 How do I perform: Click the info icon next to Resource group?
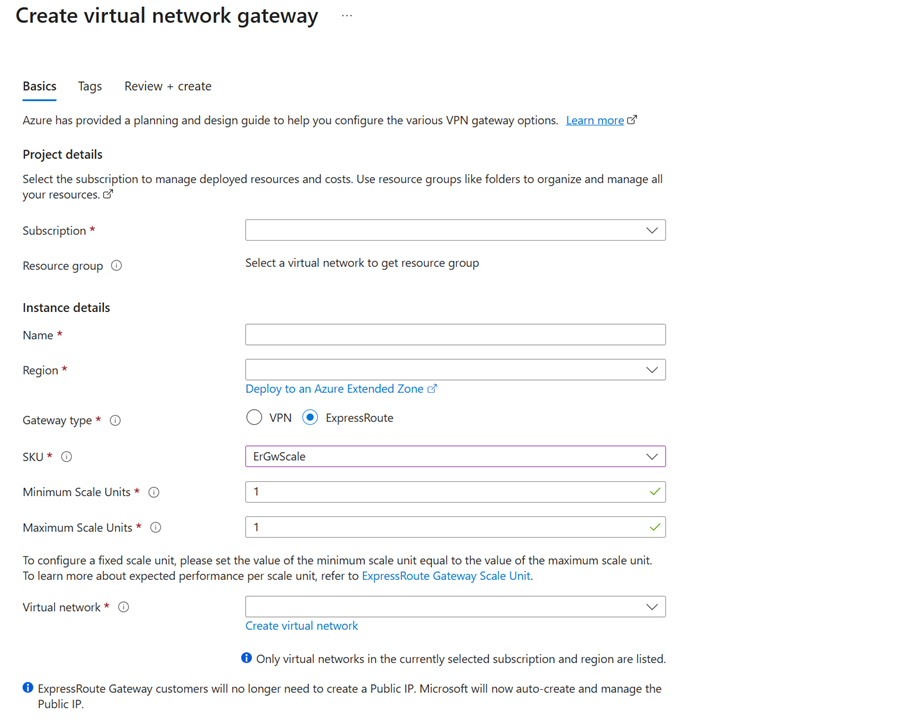click(x=117, y=265)
